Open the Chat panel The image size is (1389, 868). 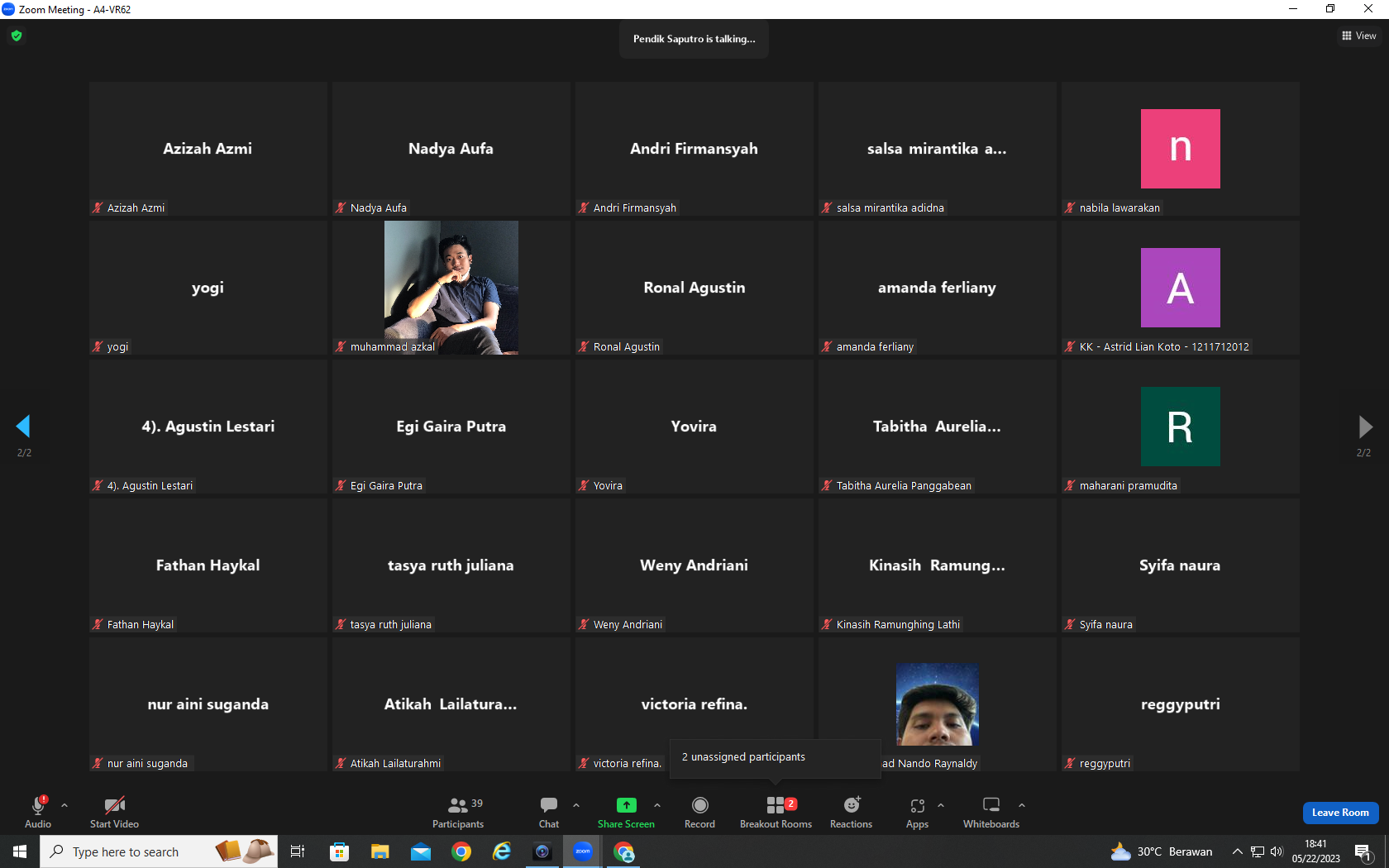pos(549,812)
